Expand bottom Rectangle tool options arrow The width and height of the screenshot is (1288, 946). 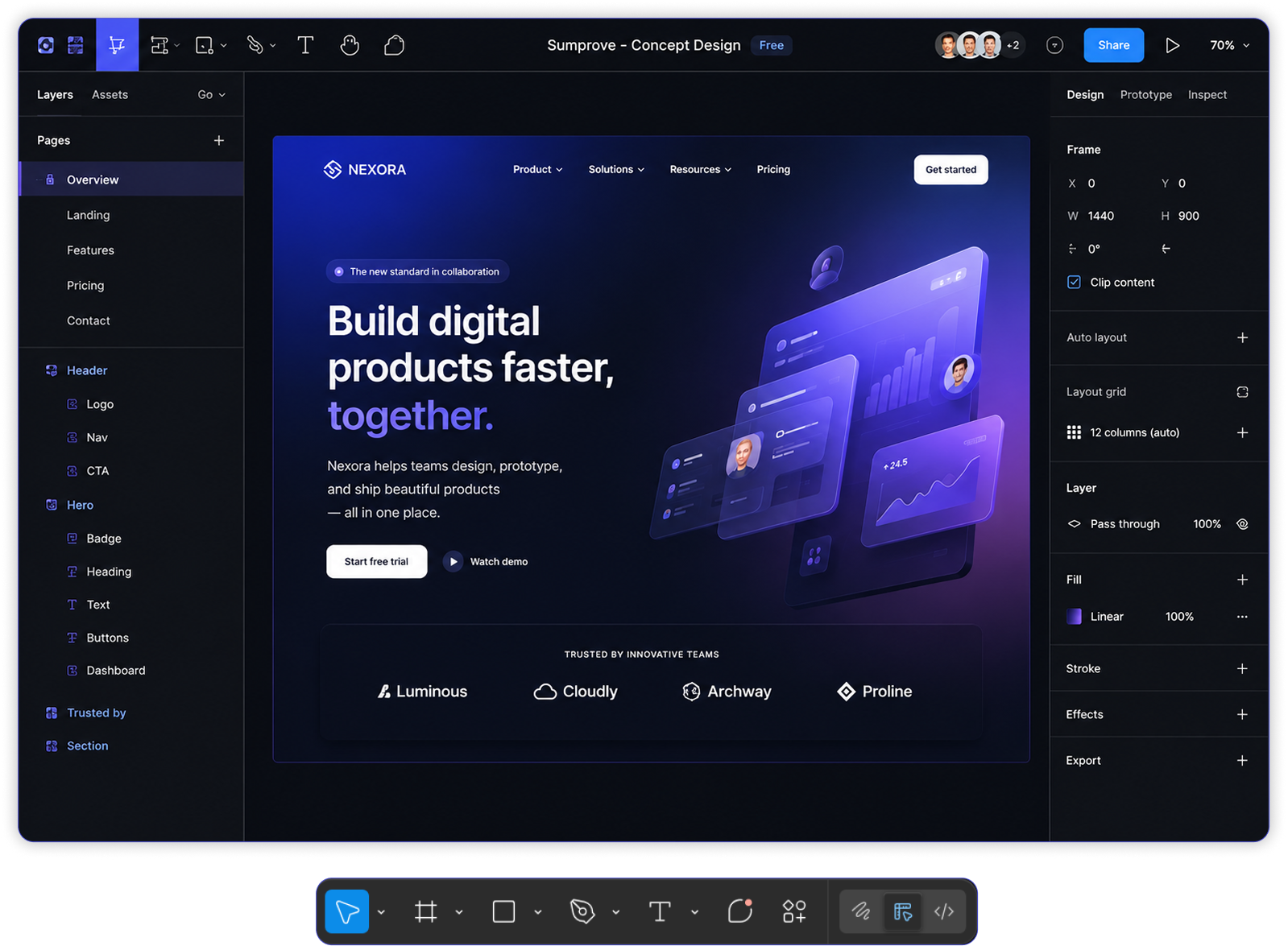coord(537,912)
